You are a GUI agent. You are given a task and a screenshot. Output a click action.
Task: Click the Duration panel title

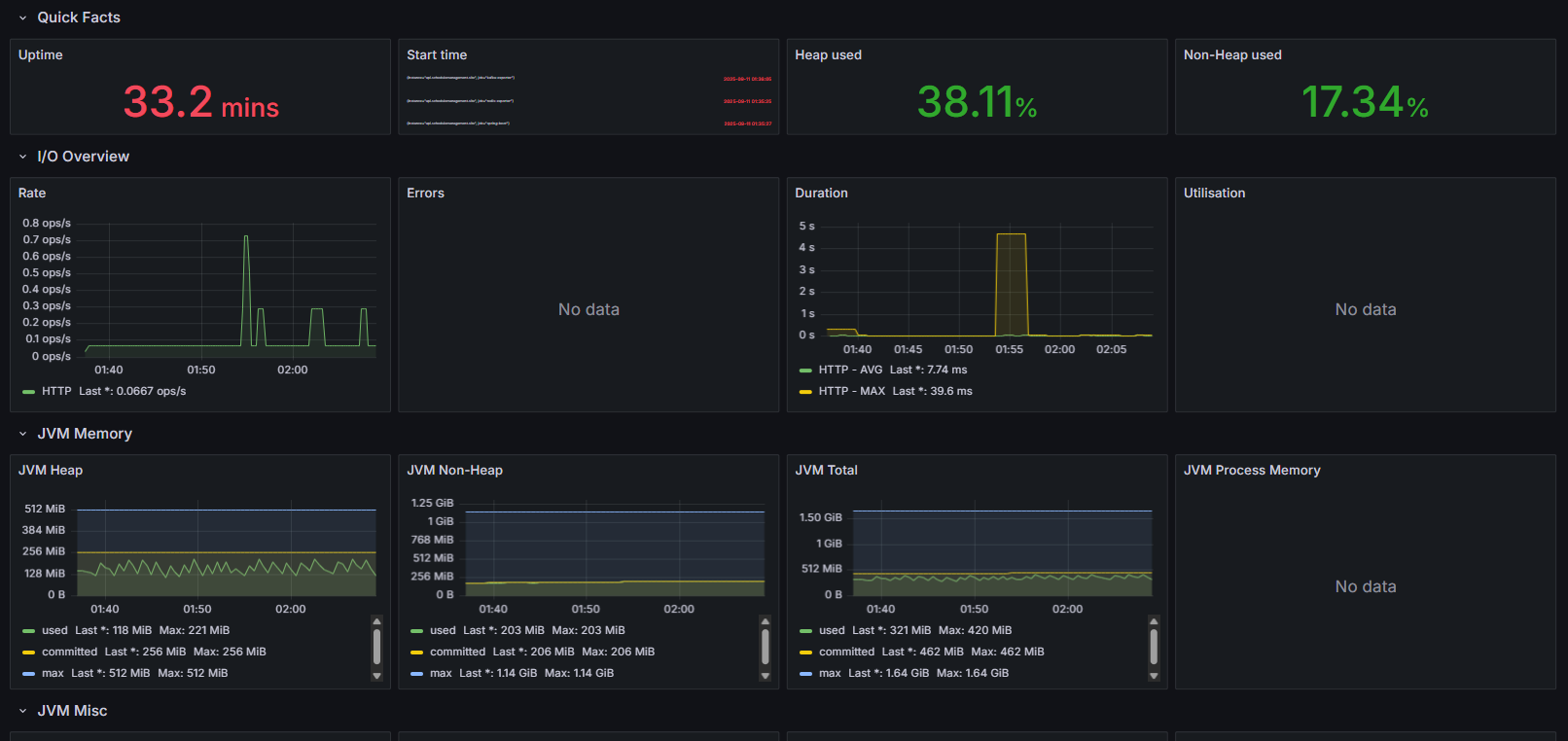[x=821, y=193]
